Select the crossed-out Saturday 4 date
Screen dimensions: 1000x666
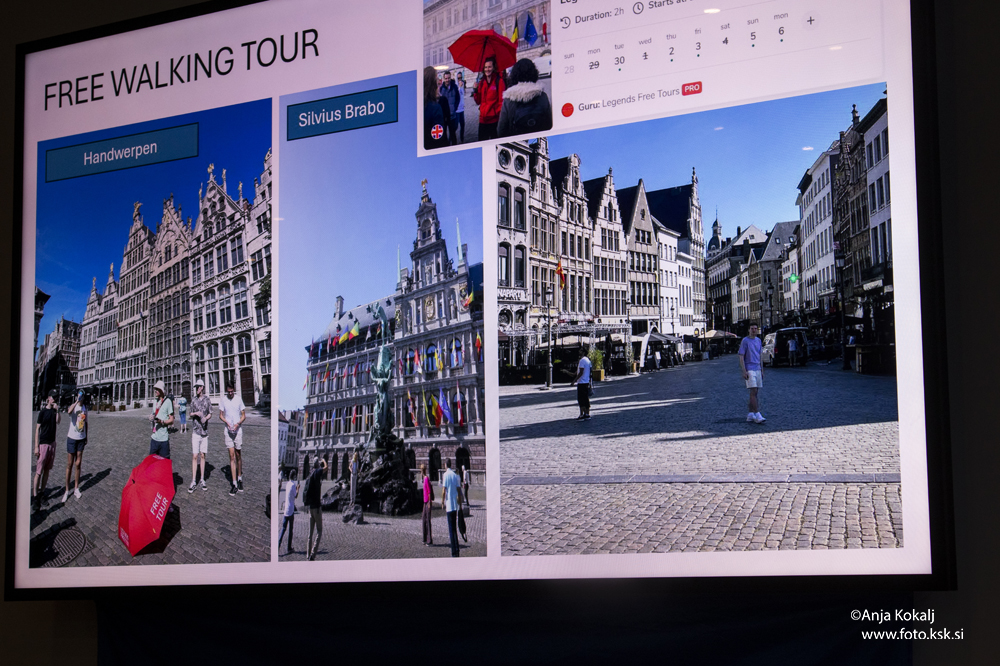(725, 39)
